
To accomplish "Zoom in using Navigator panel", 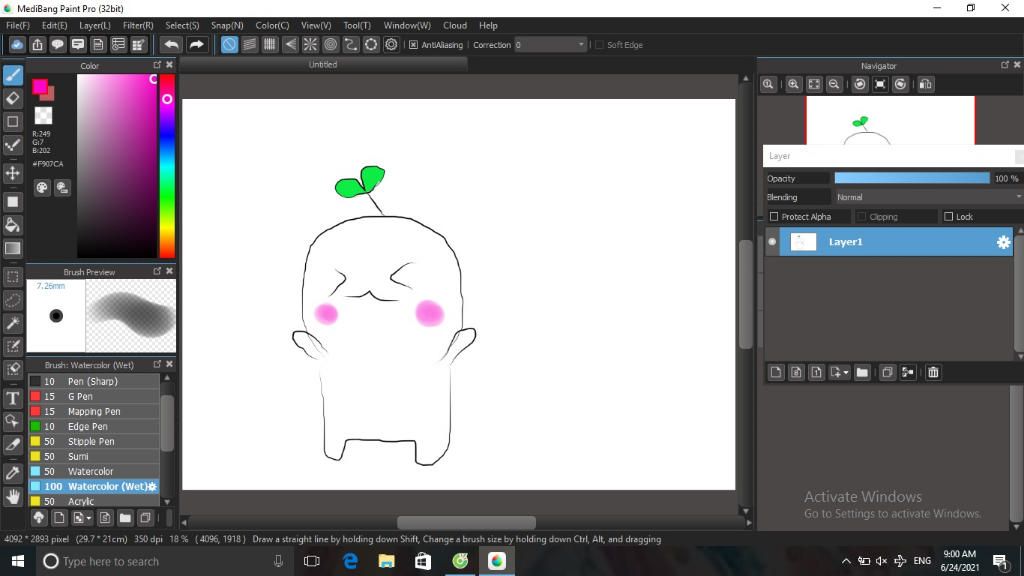I will (x=793, y=84).
